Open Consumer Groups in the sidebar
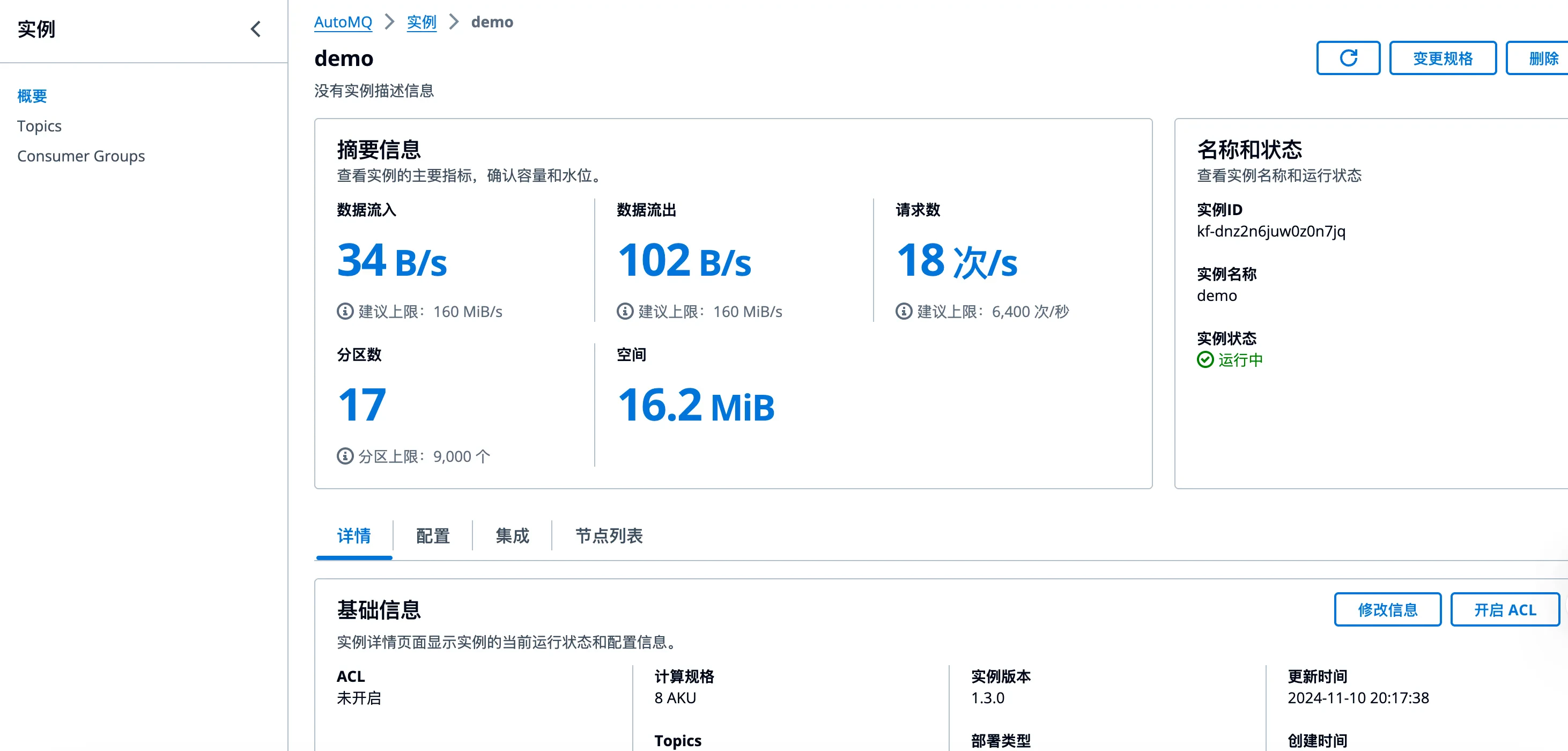The image size is (1568, 751). [81, 156]
